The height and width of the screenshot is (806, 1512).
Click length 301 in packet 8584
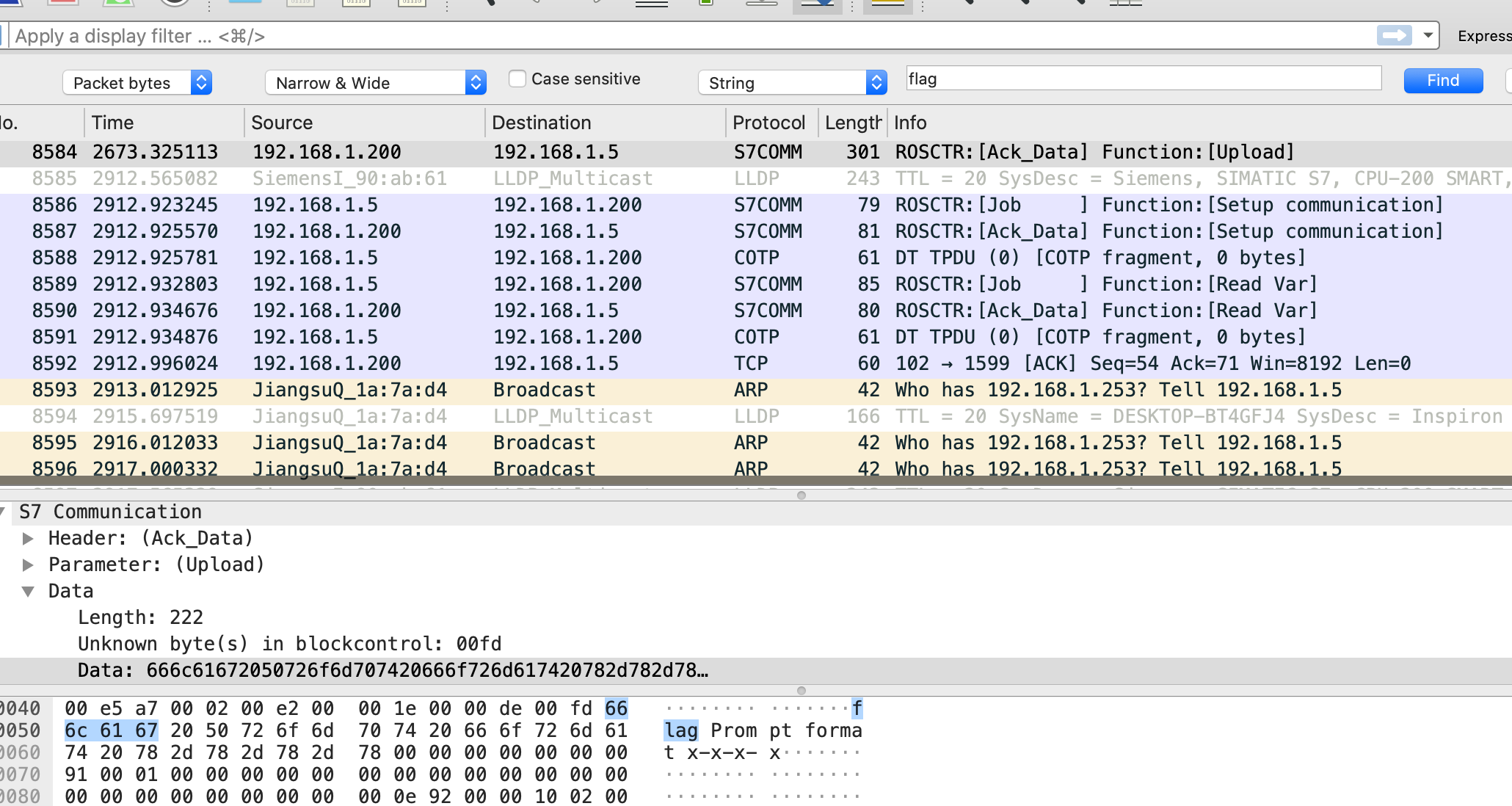coord(862,152)
